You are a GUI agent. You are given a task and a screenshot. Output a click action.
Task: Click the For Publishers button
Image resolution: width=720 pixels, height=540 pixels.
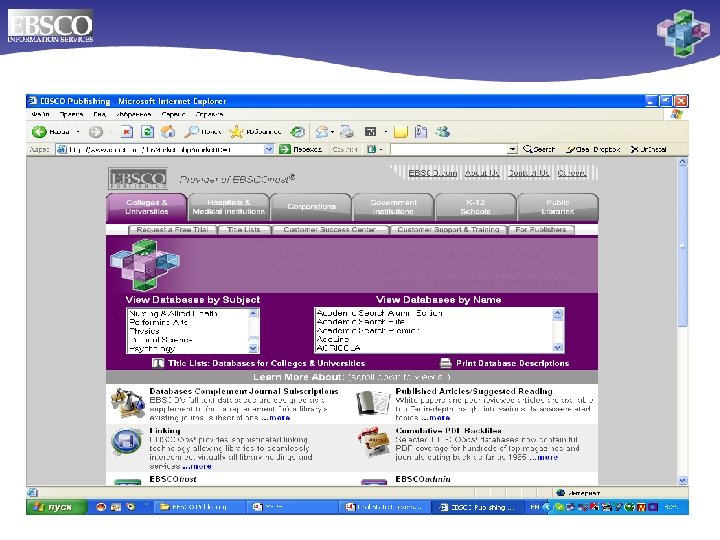[541, 230]
